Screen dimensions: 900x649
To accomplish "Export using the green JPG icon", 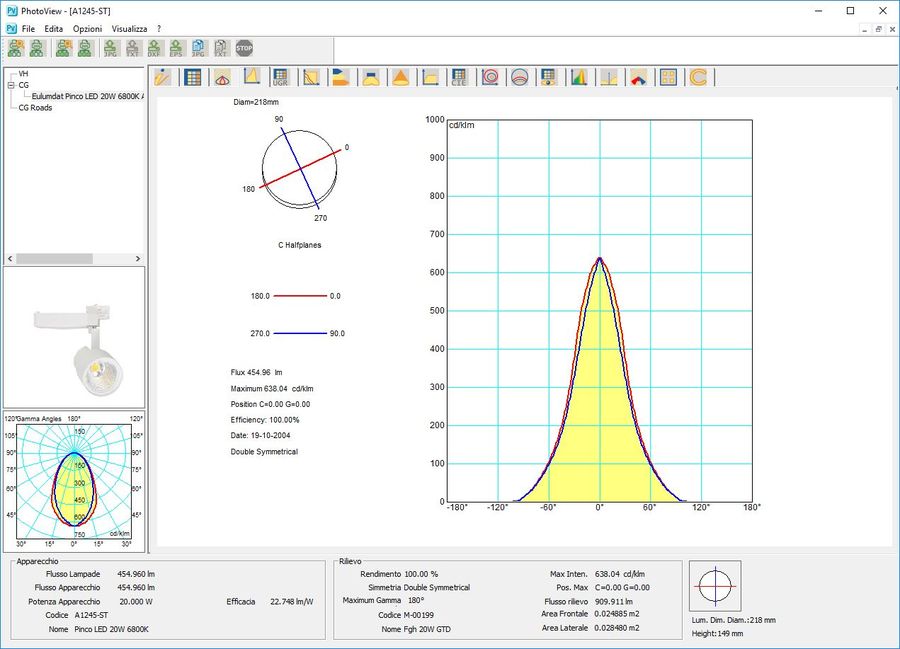I will [x=111, y=48].
